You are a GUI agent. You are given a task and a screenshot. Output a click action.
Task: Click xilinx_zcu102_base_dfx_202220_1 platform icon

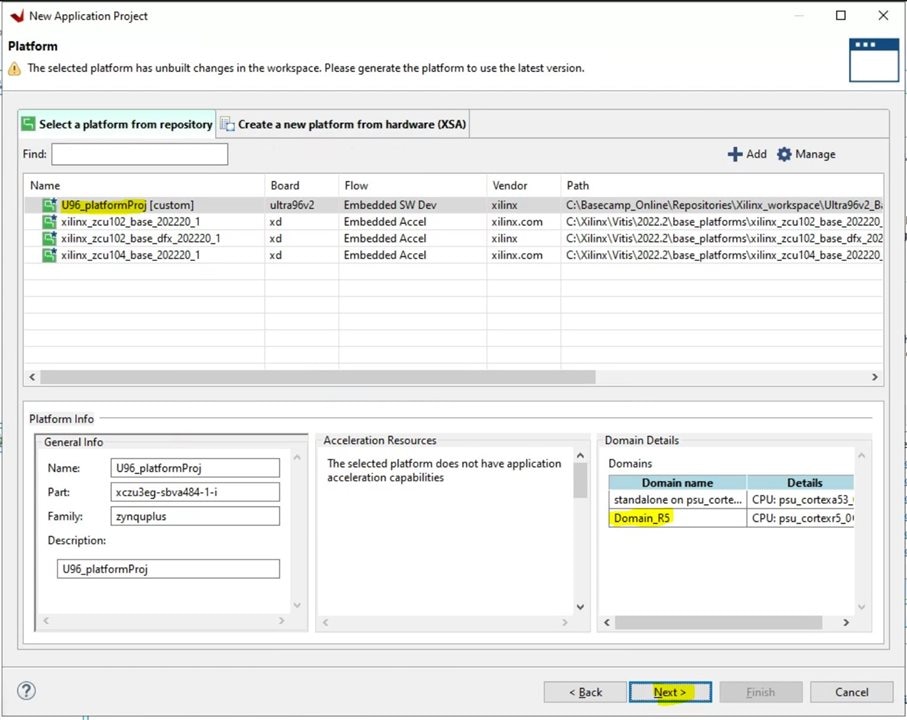tap(49, 239)
